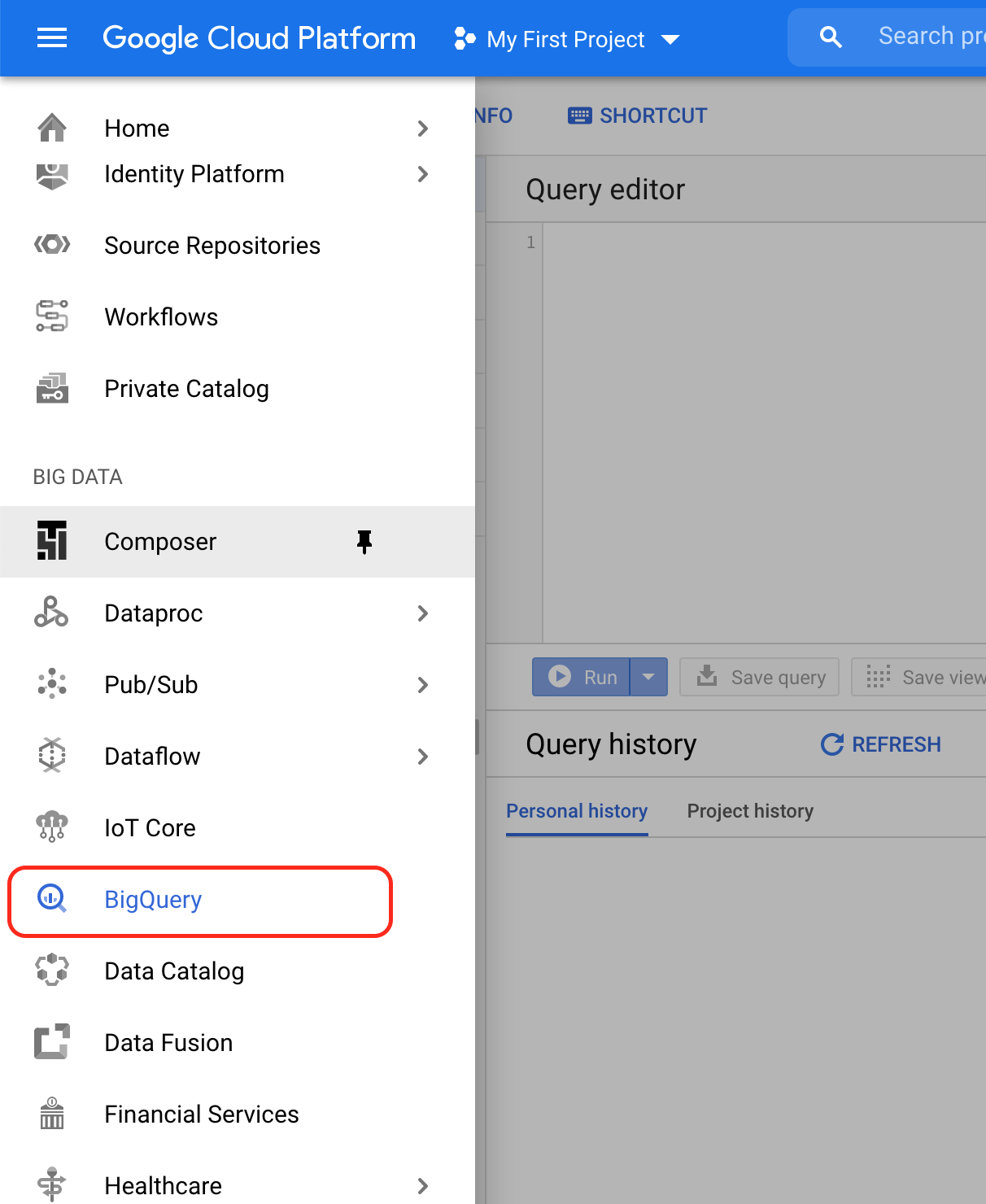Click the Identity Platform icon
Viewport: 986px width, 1204px height.
click(52, 175)
